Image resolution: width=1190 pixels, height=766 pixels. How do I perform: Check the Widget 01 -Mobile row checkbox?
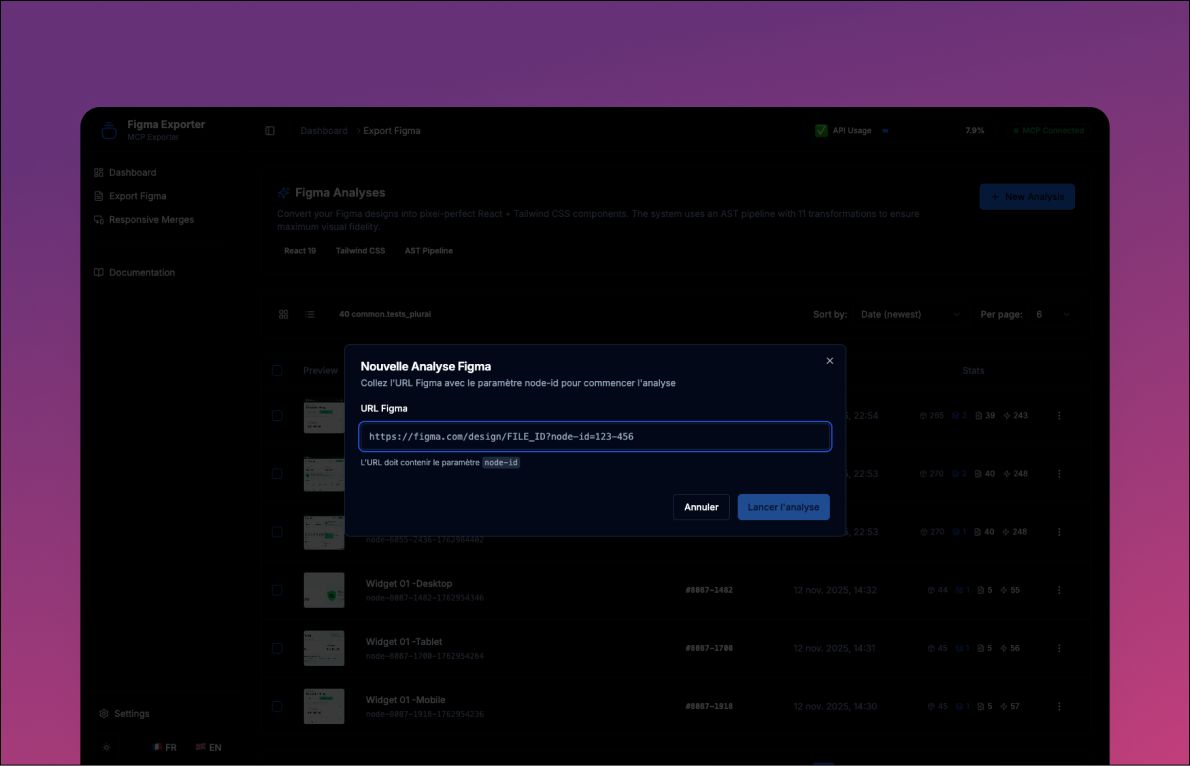click(277, 706)
